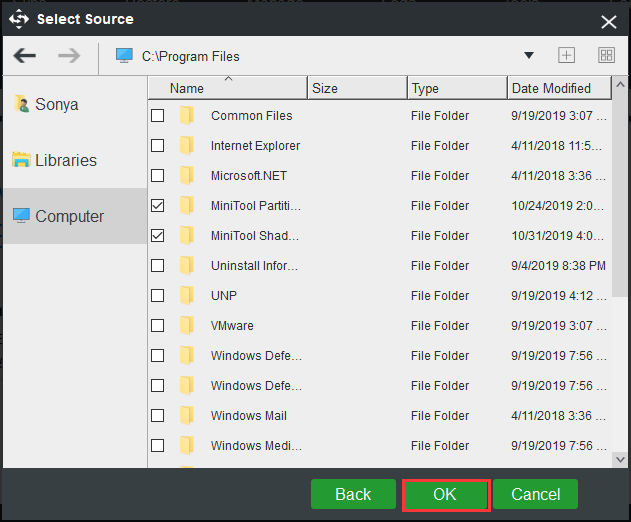
Task: Click the MiniTool ShadowMaker logo icon
Action: pyautogui.click(x=18, y=19)
